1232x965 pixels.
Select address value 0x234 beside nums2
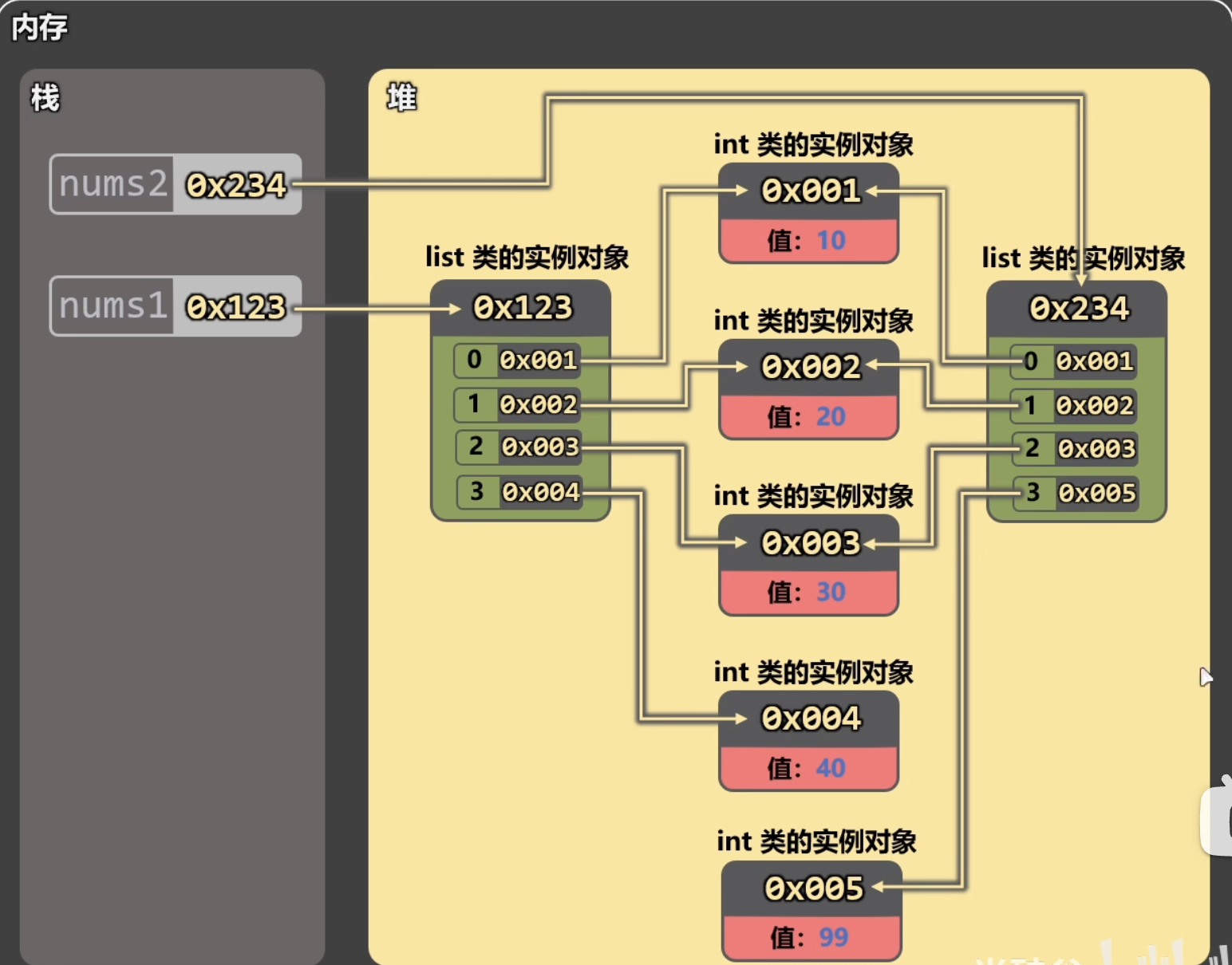coord(236,185)
